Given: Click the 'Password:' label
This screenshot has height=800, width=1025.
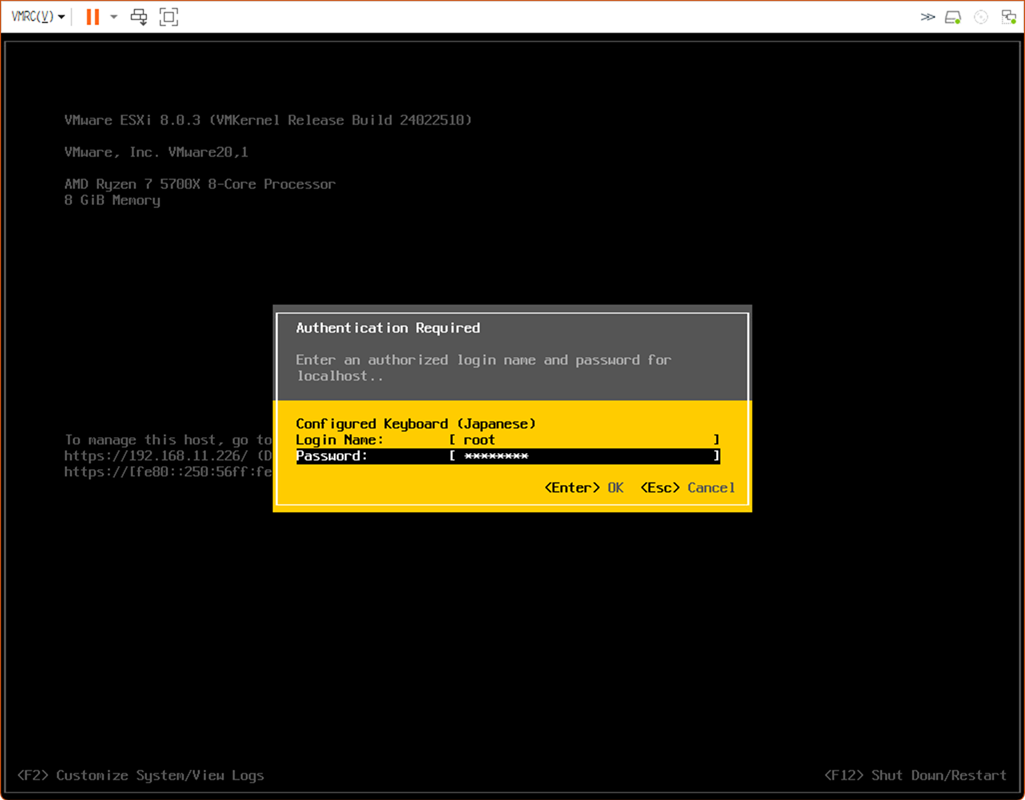Looking at the screenshot, I should pos(331,456).
